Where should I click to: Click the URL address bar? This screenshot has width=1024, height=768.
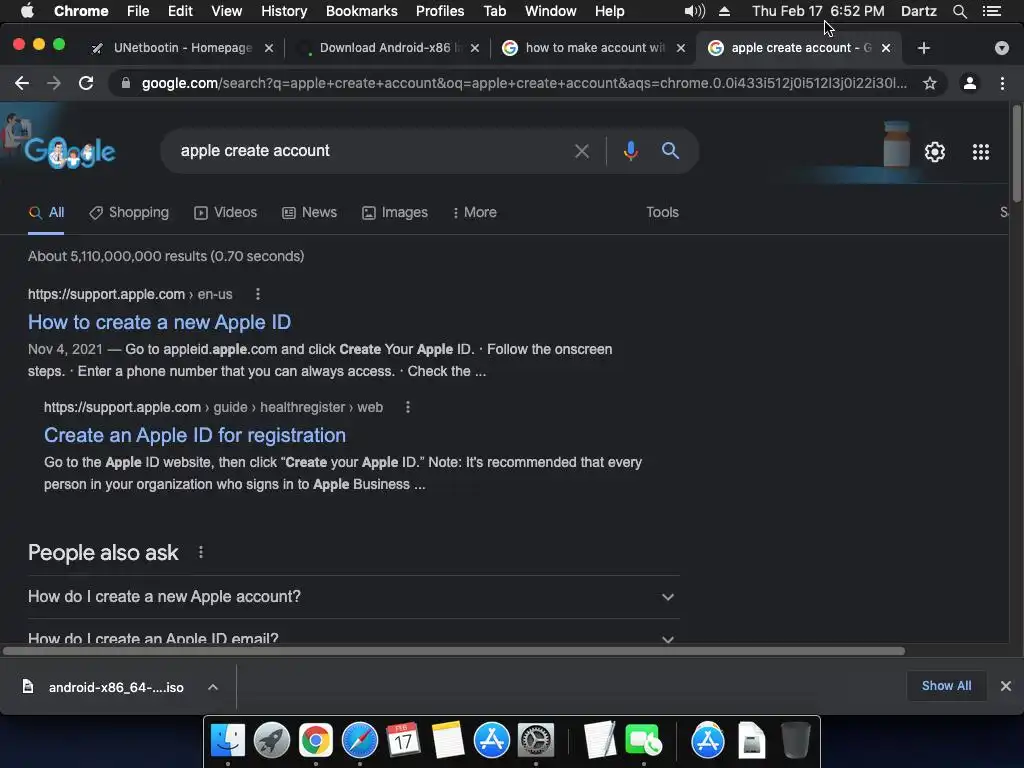(x=522, y=83)
